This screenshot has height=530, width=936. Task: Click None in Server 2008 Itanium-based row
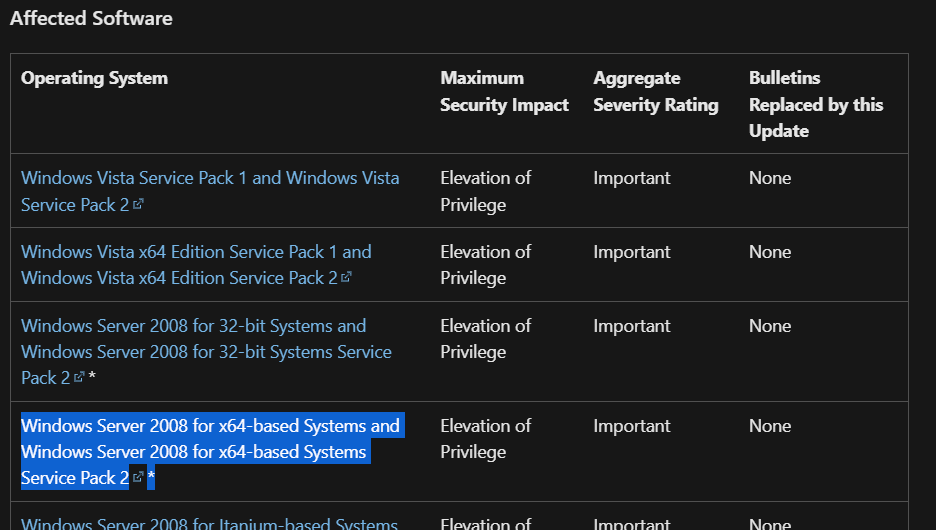pyautogui.click(x=770, y=523)
